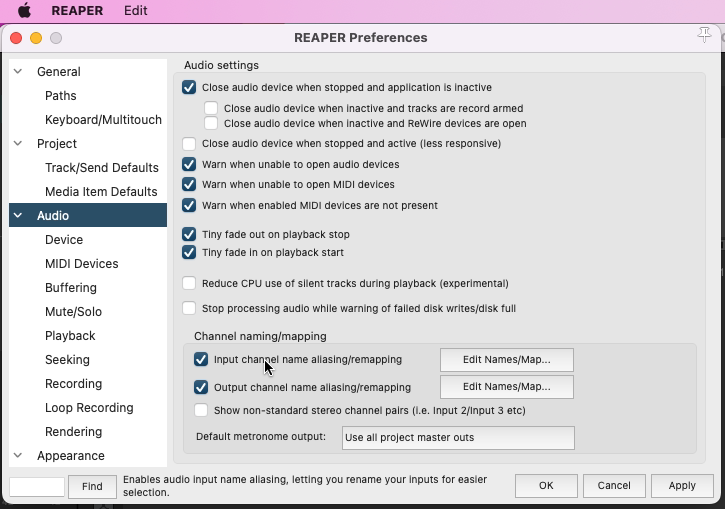Cancel the preferences dialog
Viewport: 725px width, 509px height.
[x=614, y=486]
